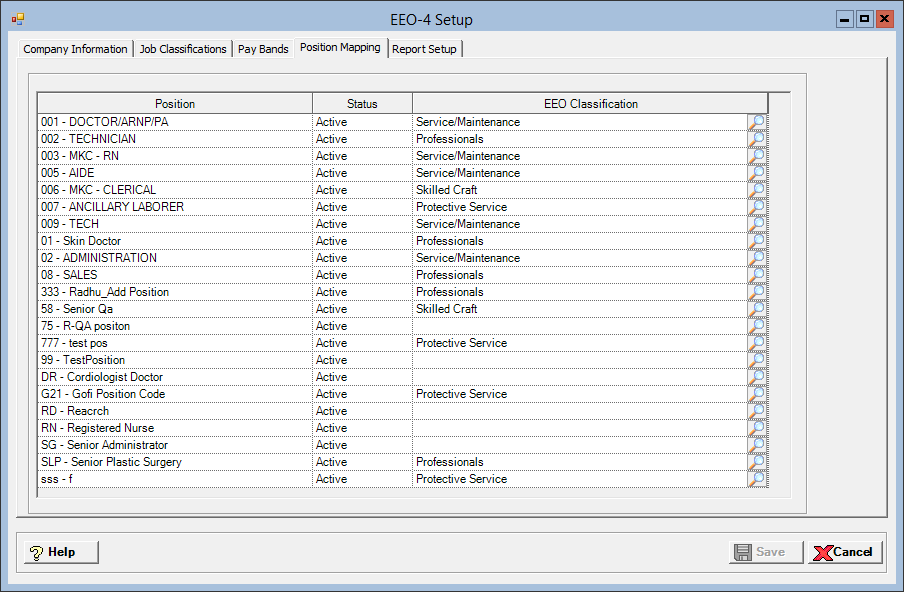Select the Report Setup tab

tap(424, 49)
